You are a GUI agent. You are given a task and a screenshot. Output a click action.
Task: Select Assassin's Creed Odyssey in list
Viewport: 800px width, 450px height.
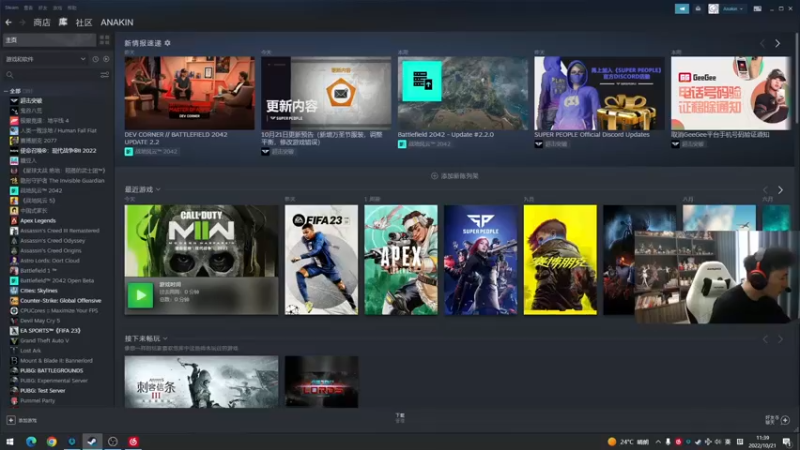[53, 240]
